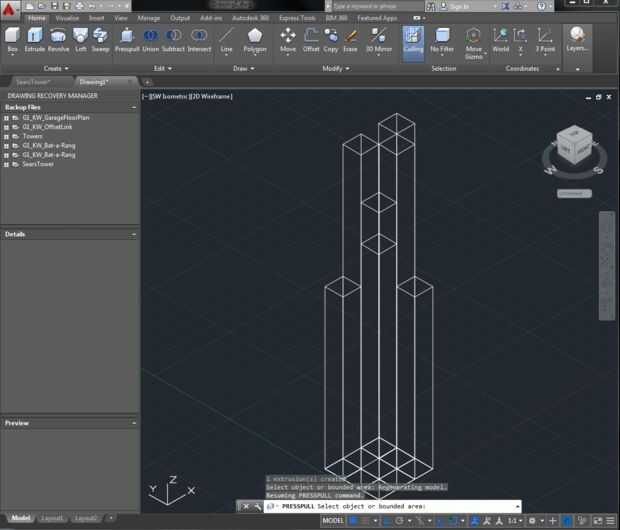The image size is (620, 530).
Task: Expand the Draw panel dropdown
Action: 243,68
